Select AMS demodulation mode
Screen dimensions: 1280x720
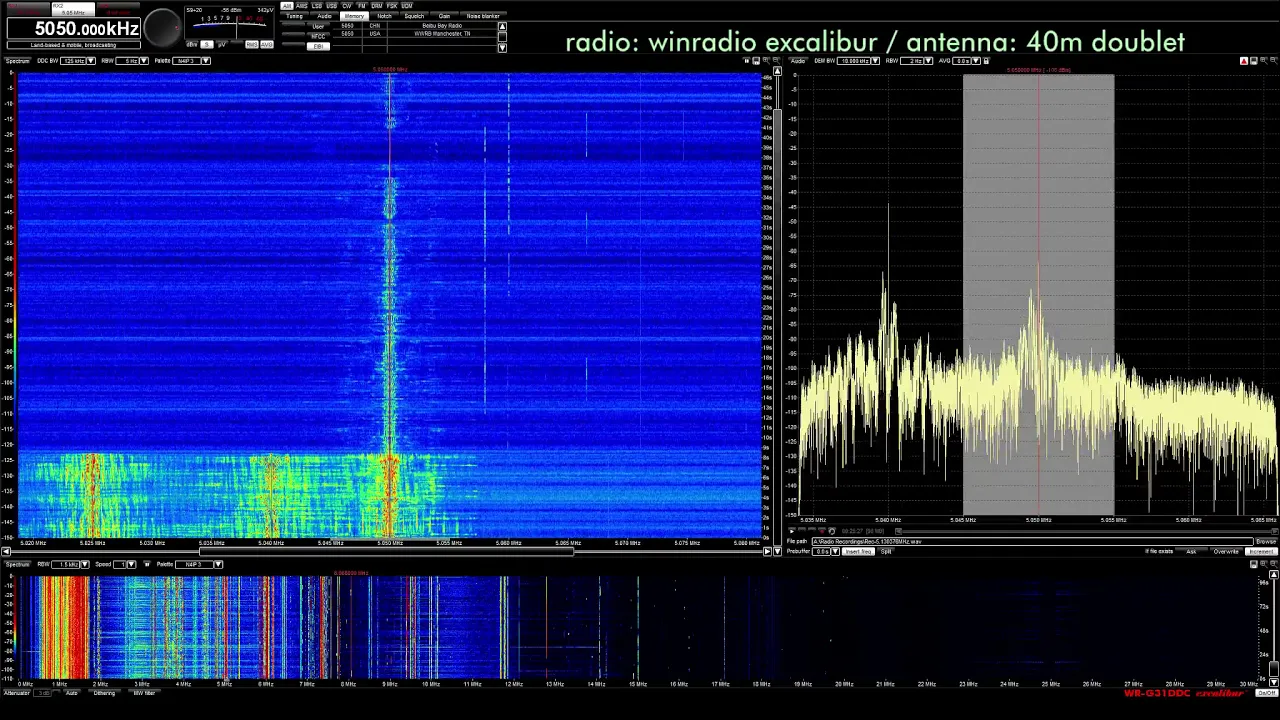[x=302, y=6]
